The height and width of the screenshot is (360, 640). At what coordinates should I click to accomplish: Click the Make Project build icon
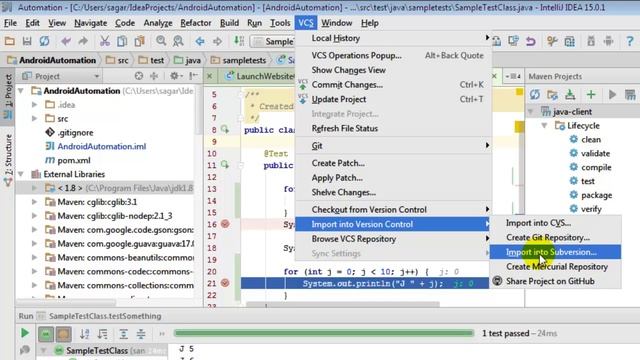pos(239,41)
